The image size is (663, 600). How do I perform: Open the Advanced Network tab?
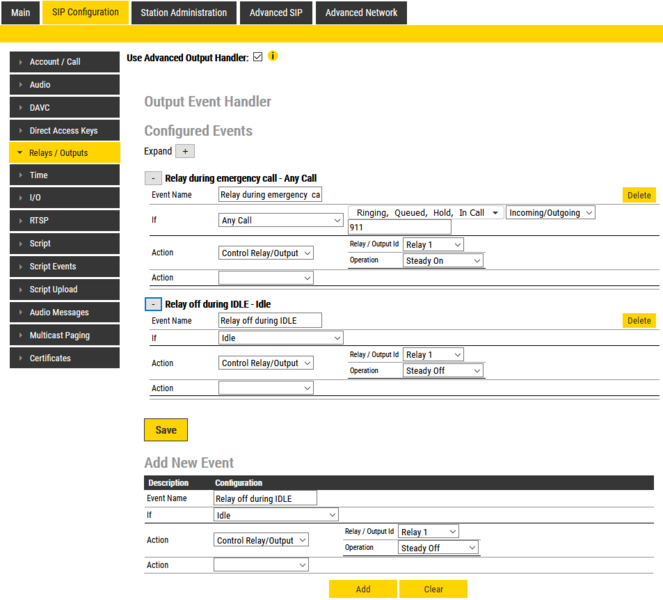coord(361,13)
